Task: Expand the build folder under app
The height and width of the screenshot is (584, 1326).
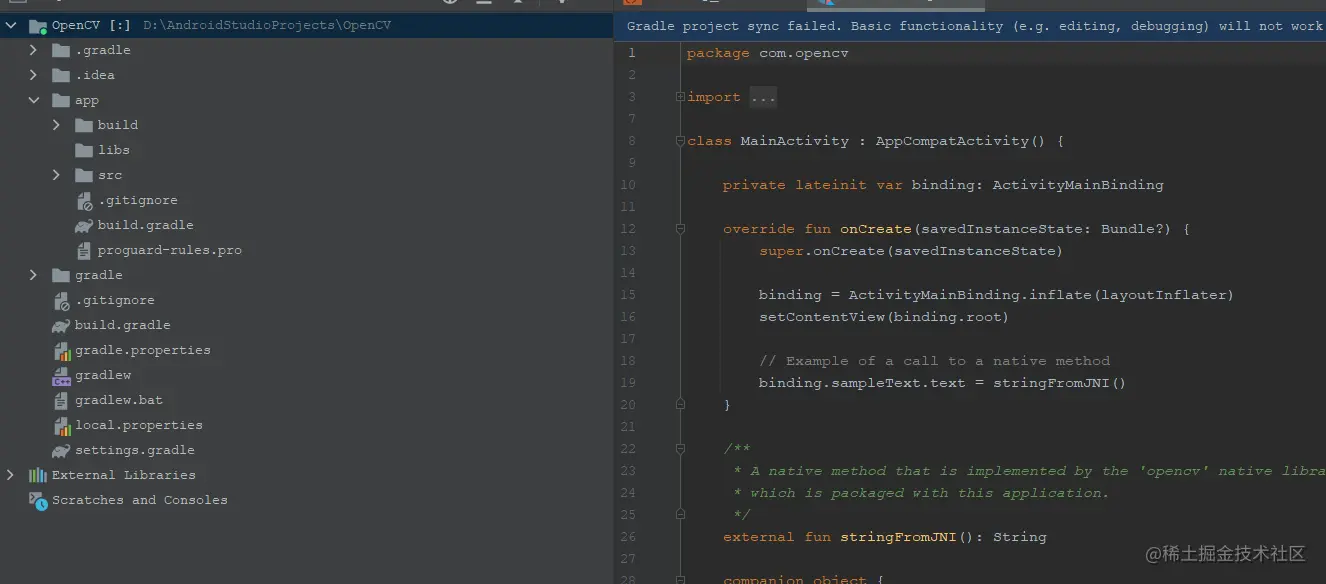Action: pos(57,125)
